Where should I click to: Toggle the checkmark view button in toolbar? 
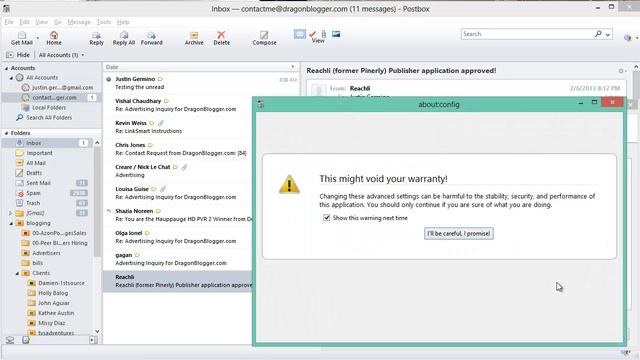[313, 34]
